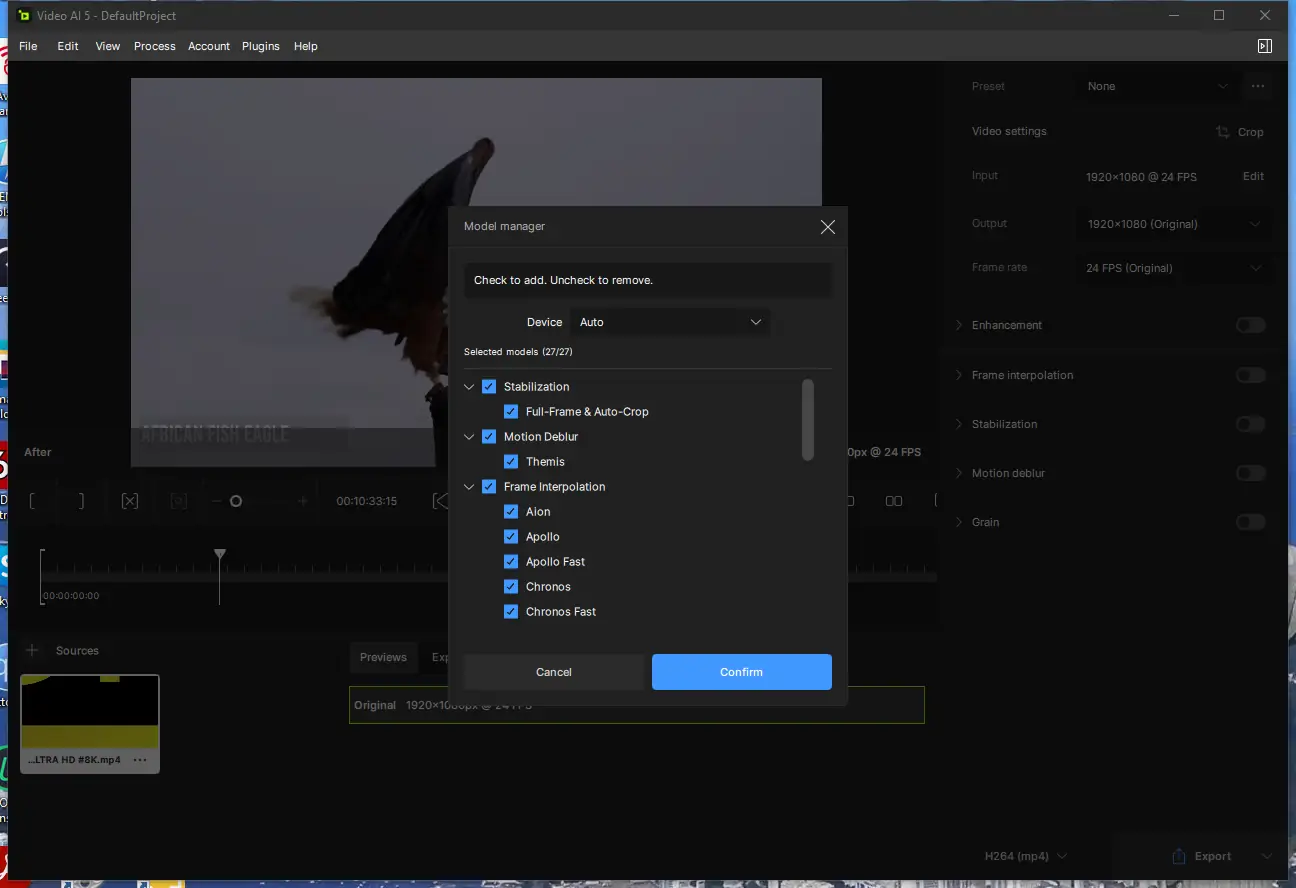Open the Help menu
Image resolution: width=1296 pixels, height=888 pixels.
[306, 46]
